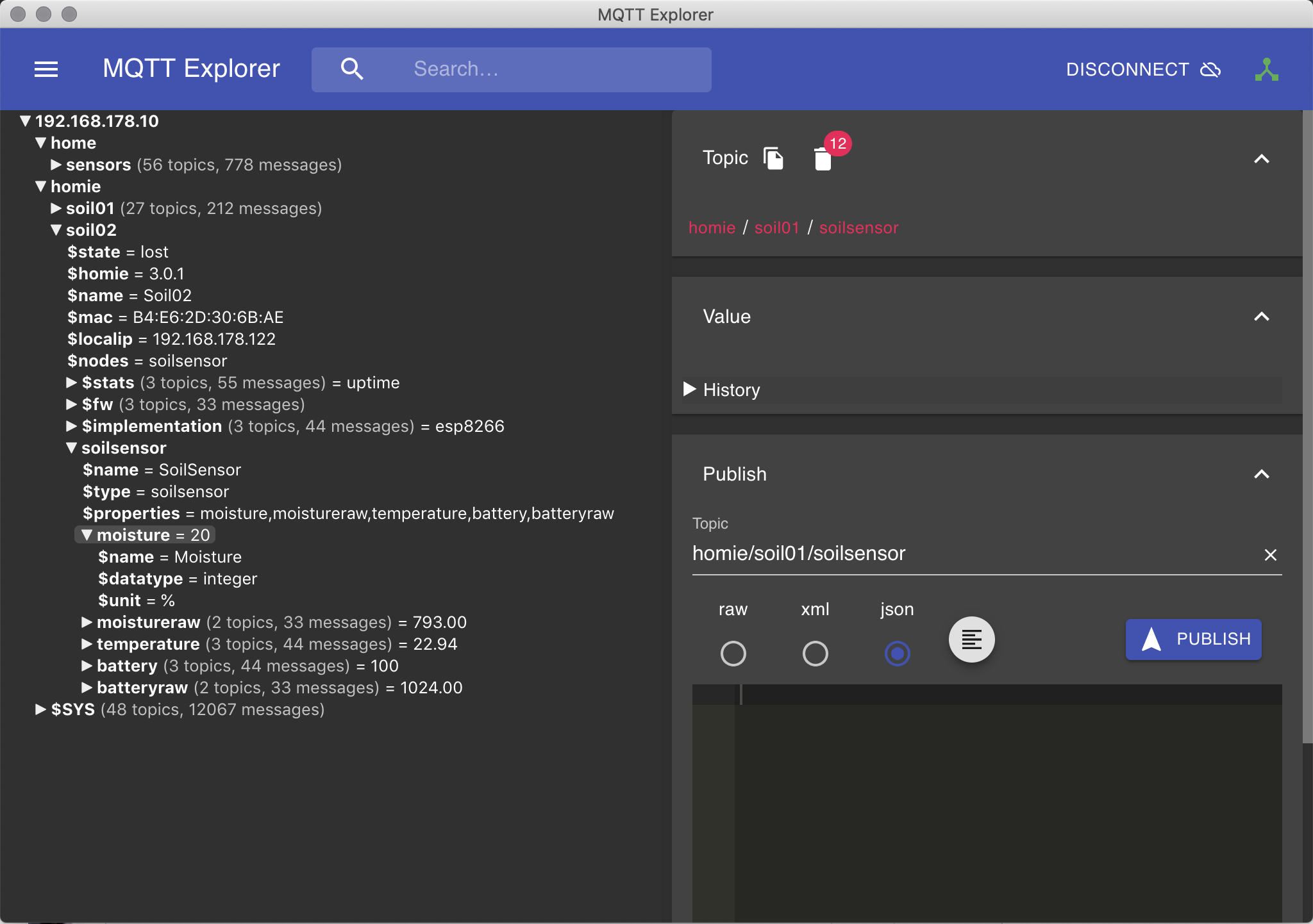The width and height of the screenshot is (1313, 924).
Task: Click the green connection status icon
Action: coord(1266,69)
